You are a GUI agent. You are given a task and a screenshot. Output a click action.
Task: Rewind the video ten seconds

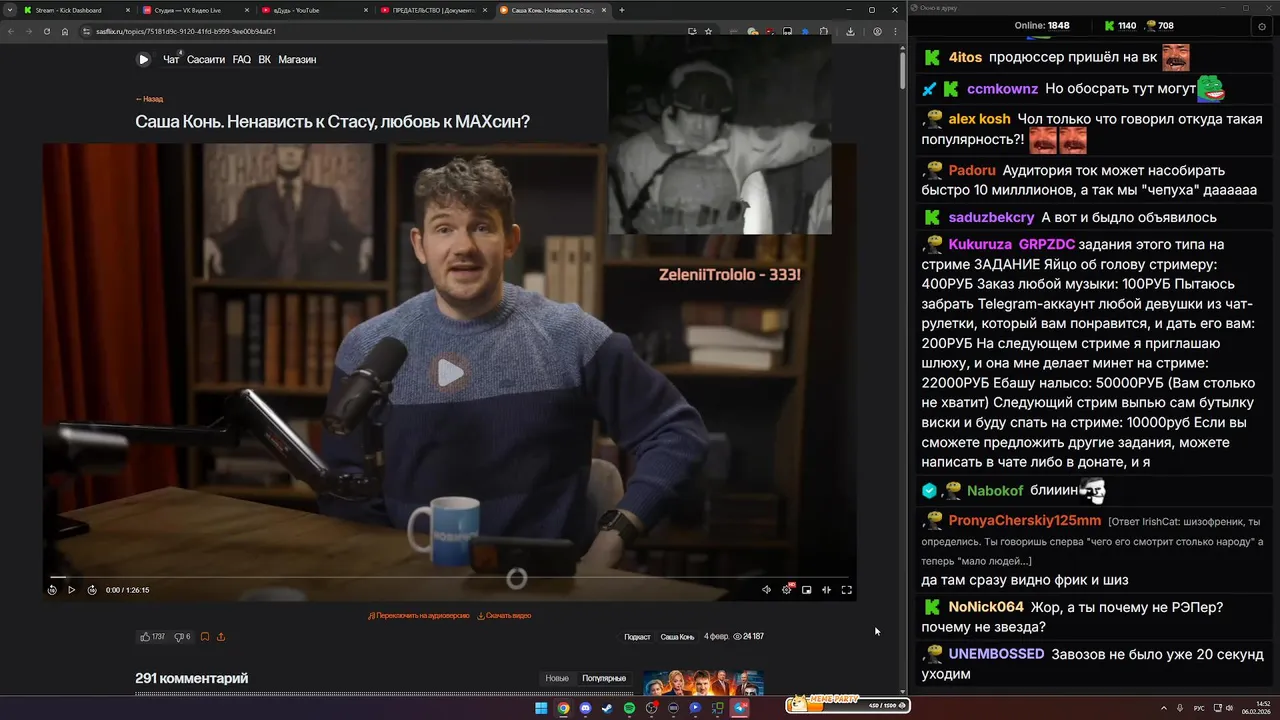pyautogui.click(x=52, y=590)
